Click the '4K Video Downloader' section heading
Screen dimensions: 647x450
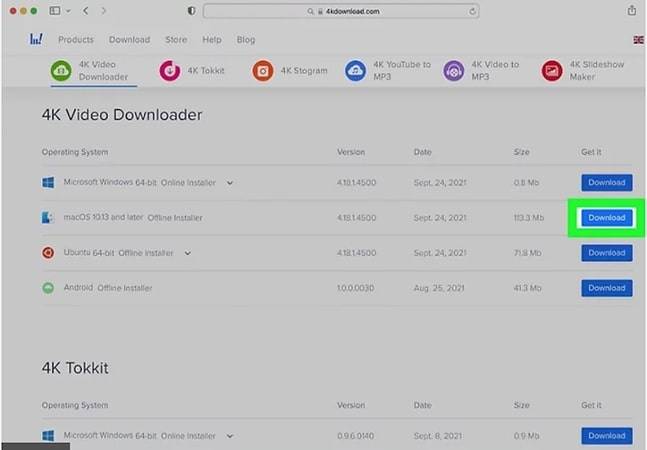122,115
